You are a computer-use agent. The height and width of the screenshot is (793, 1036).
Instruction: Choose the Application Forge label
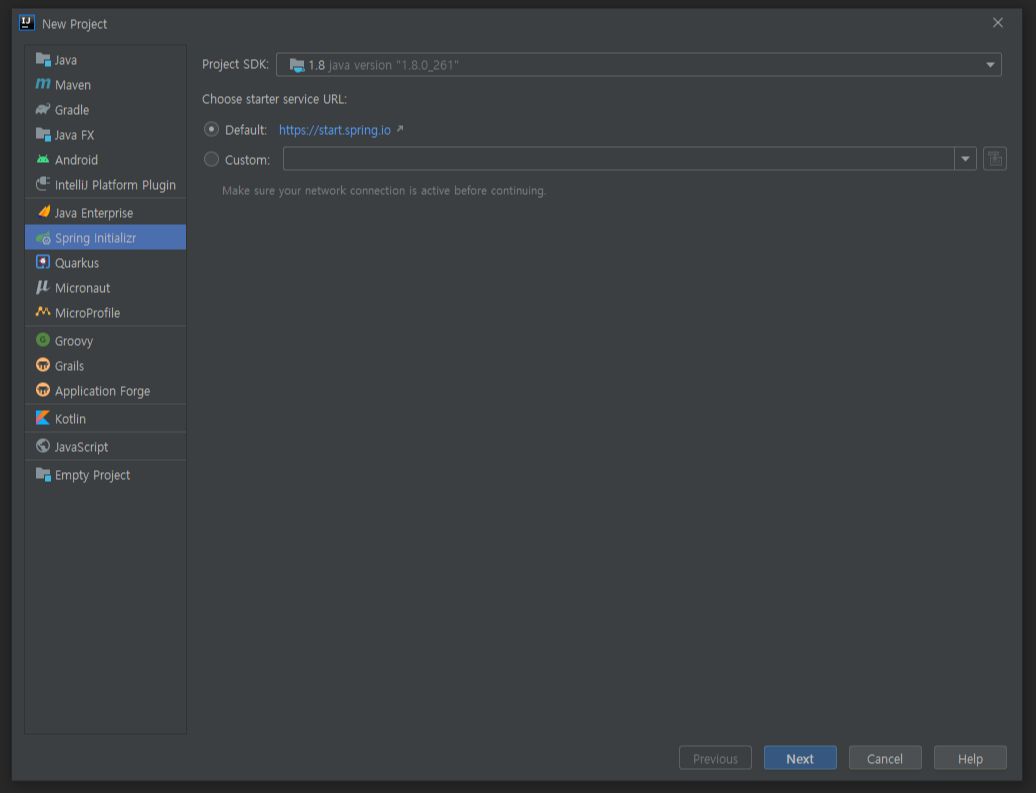click(x=102, y=391)
